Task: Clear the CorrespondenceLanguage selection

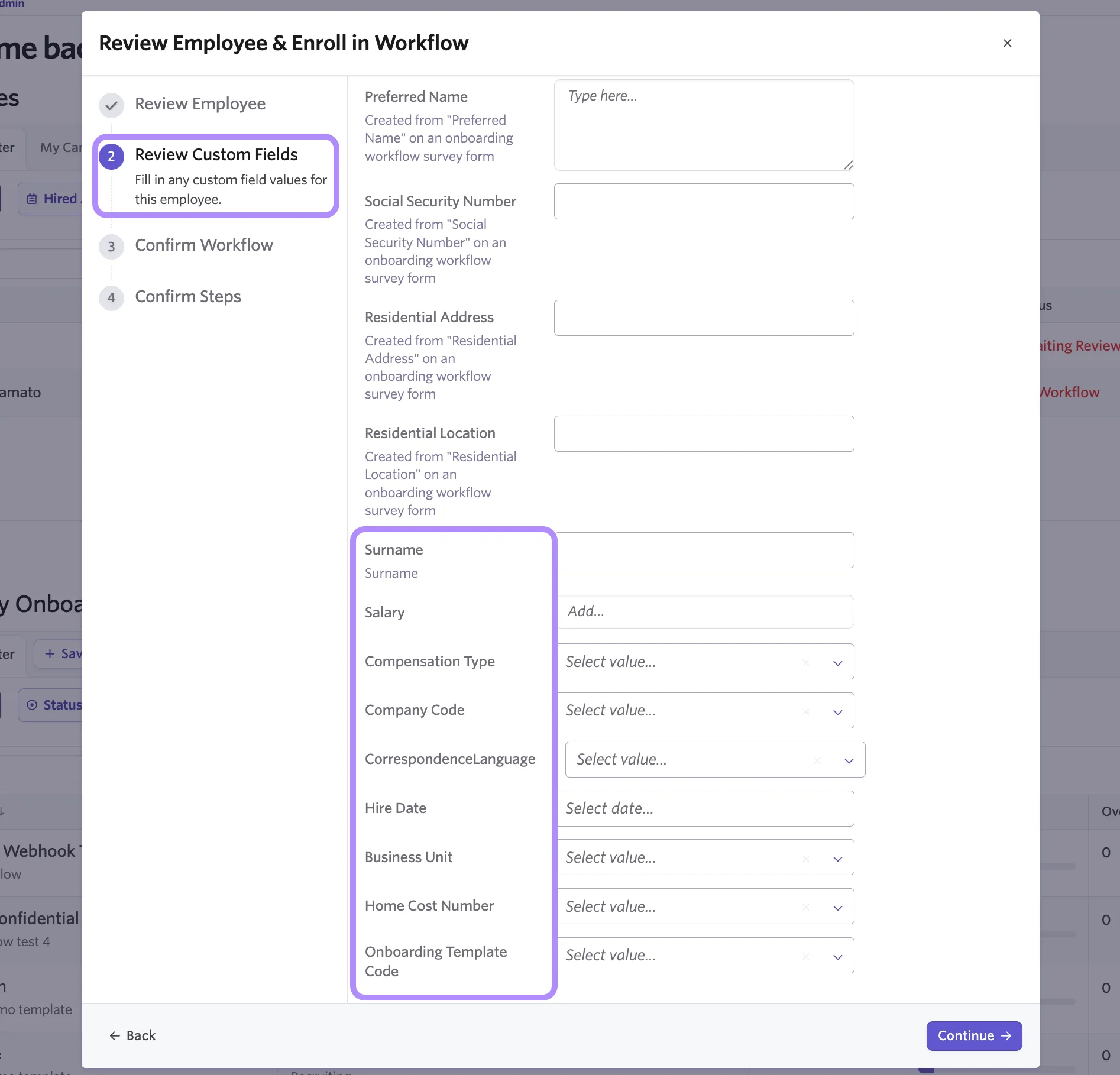Action: (x=817, y=760)
